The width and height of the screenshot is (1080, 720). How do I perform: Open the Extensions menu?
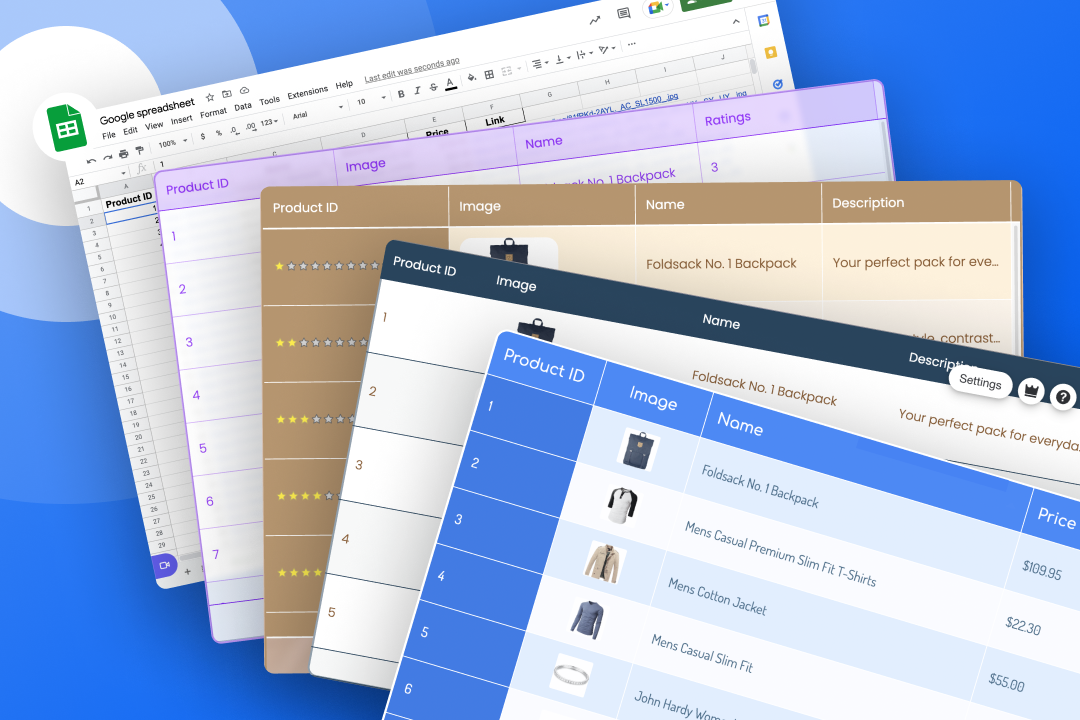coord(308,92)
